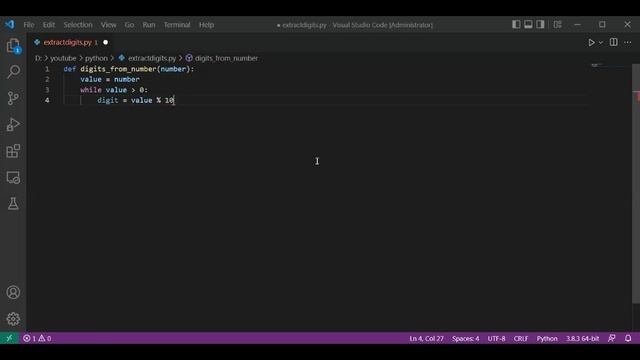Click digits_from_number breadcrumb symbol
Screen dimensions: 640x360
(x=222, y=58)
